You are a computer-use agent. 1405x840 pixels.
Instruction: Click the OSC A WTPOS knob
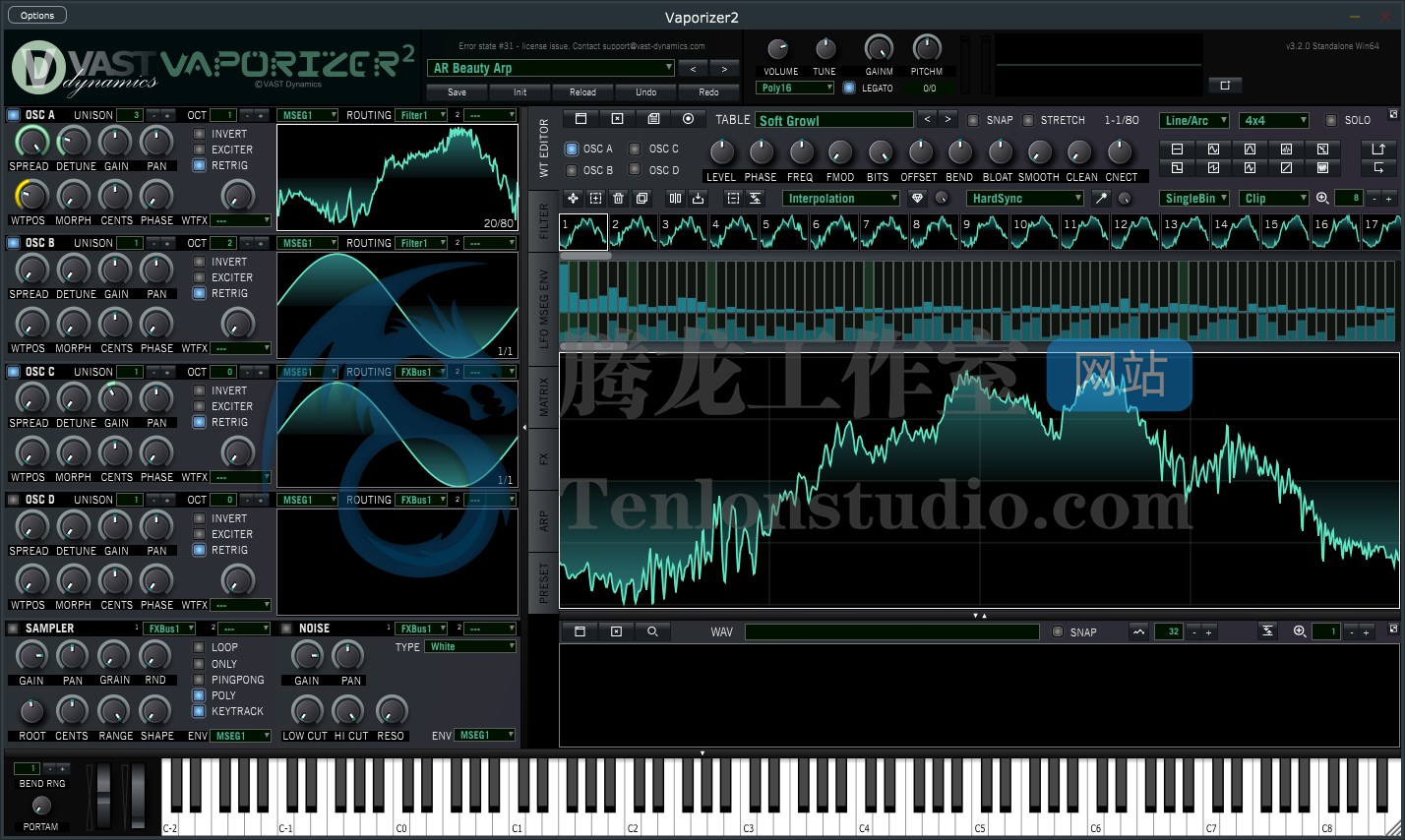point(31,195)
